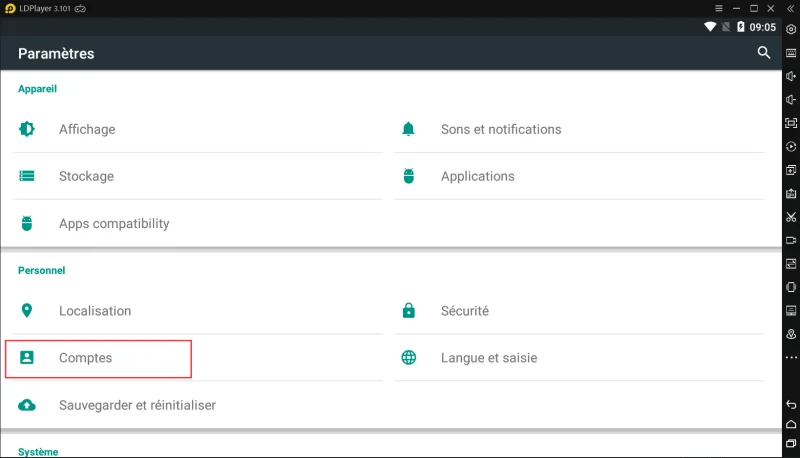Open Applications settings

tap(579, 176)
